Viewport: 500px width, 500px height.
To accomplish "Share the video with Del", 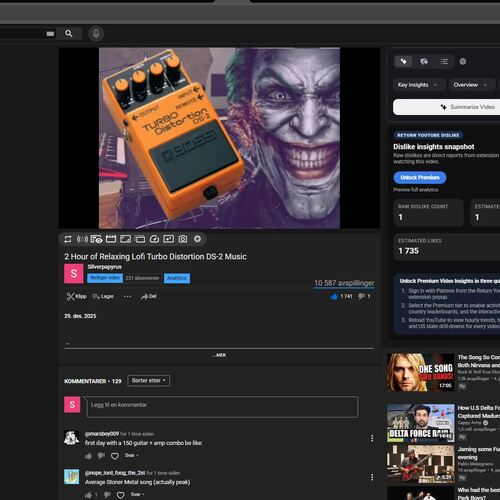I will pyautogui.click(x=149, y=296).
